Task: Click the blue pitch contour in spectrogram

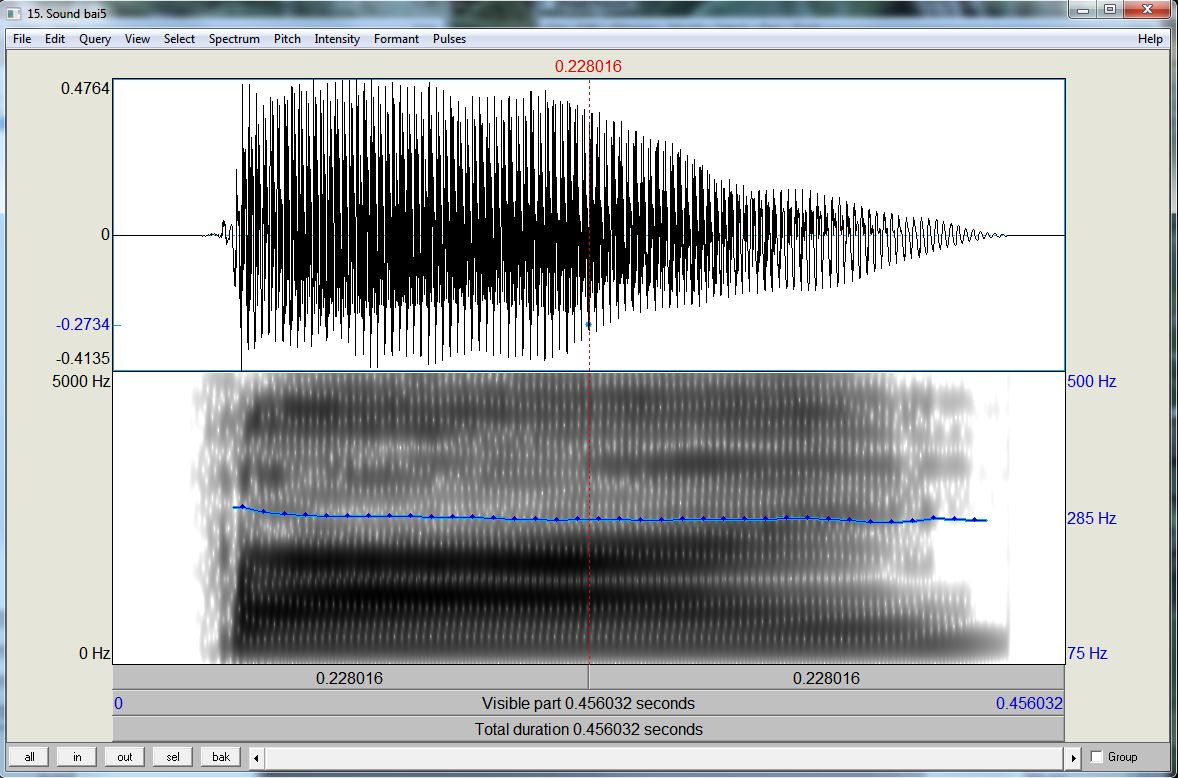Action: coord(609,517)
